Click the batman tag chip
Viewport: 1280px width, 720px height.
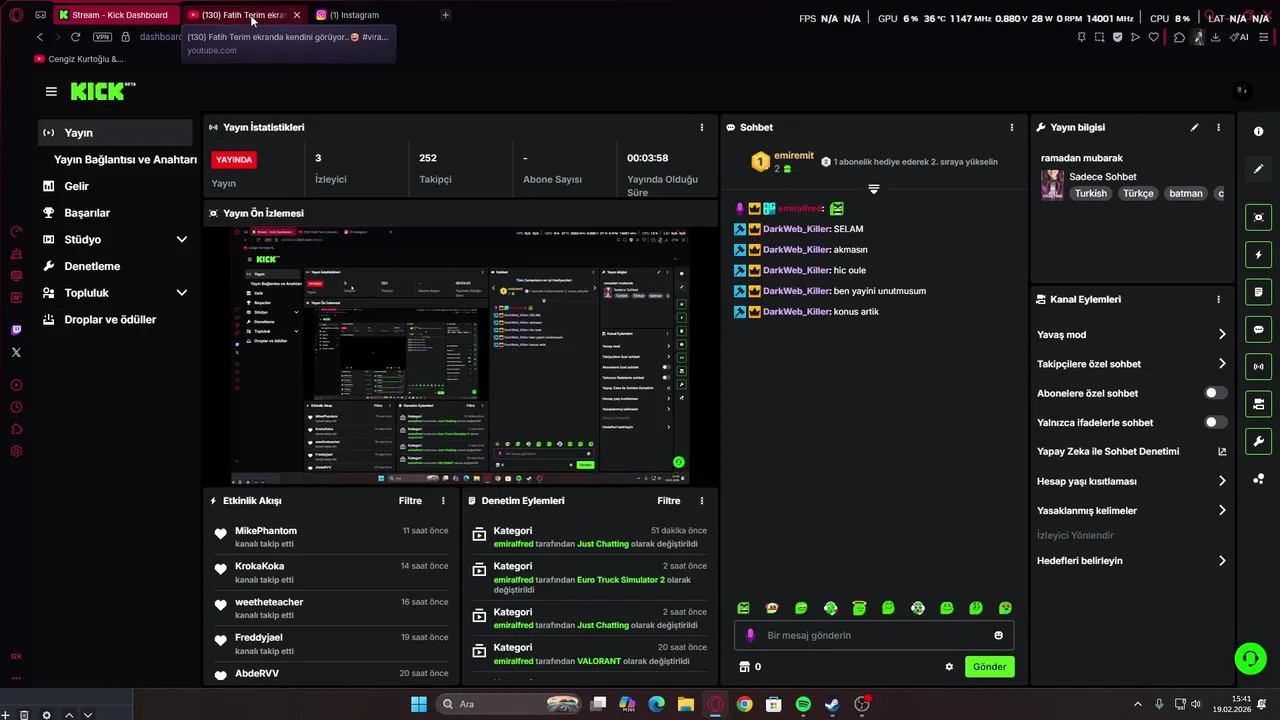point(1185,193)
